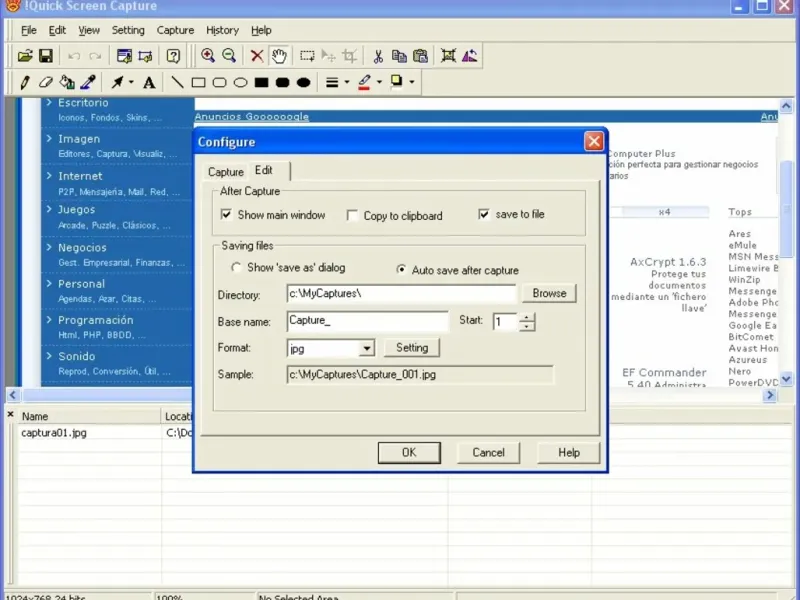Toggle the Show main window checkbox

226,214
